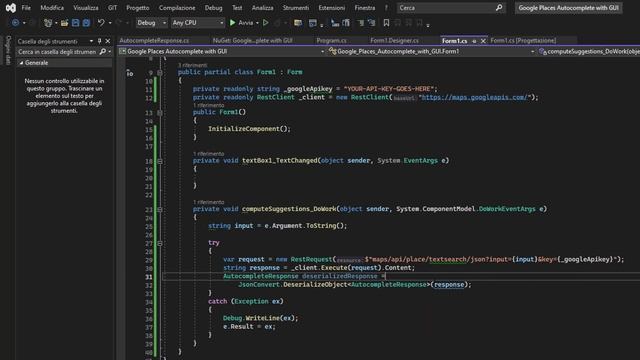
Task: Click the comment selection toolbar icon
Action: click(360, 23)
